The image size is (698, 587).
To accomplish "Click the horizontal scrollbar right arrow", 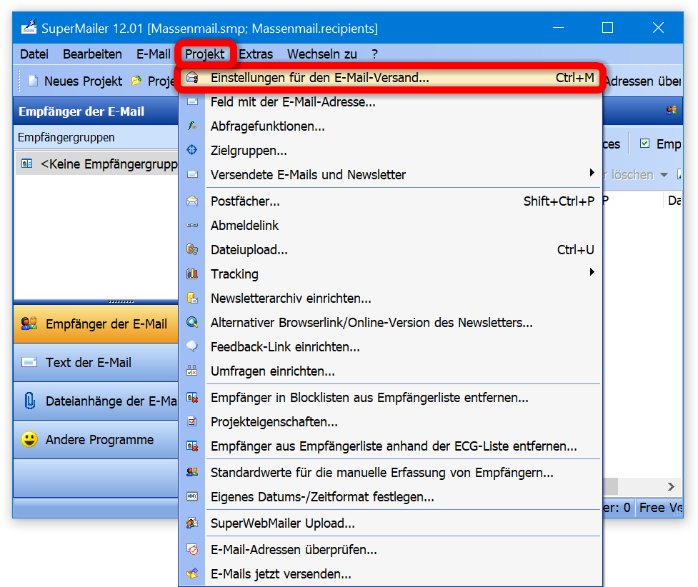I will pyautogui.click(x=671, y=487).
